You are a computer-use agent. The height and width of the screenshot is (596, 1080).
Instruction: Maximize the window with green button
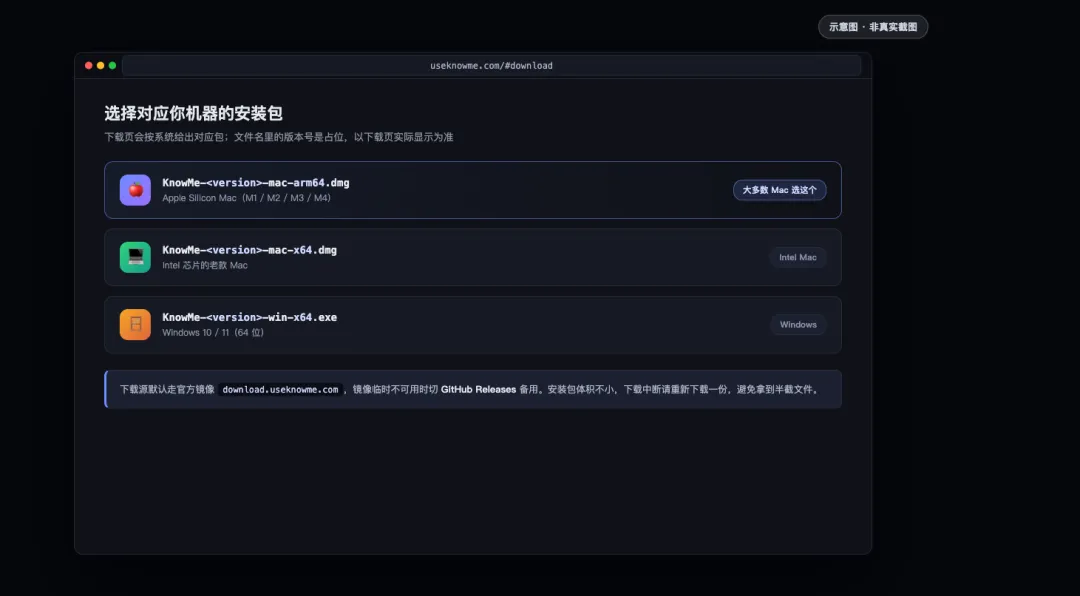pos(112,65)
